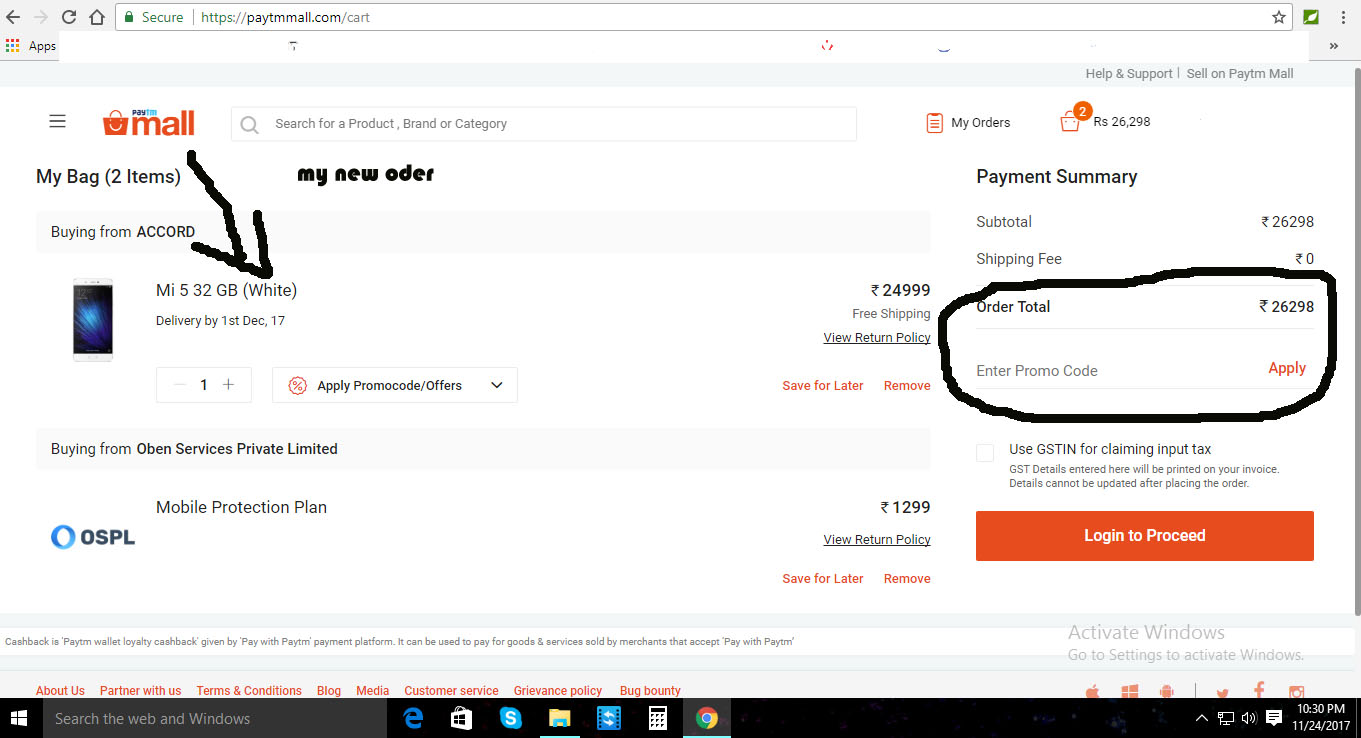Remove Mobile Protection Plan from bag
1361x738 pixels.
[907, 579]
